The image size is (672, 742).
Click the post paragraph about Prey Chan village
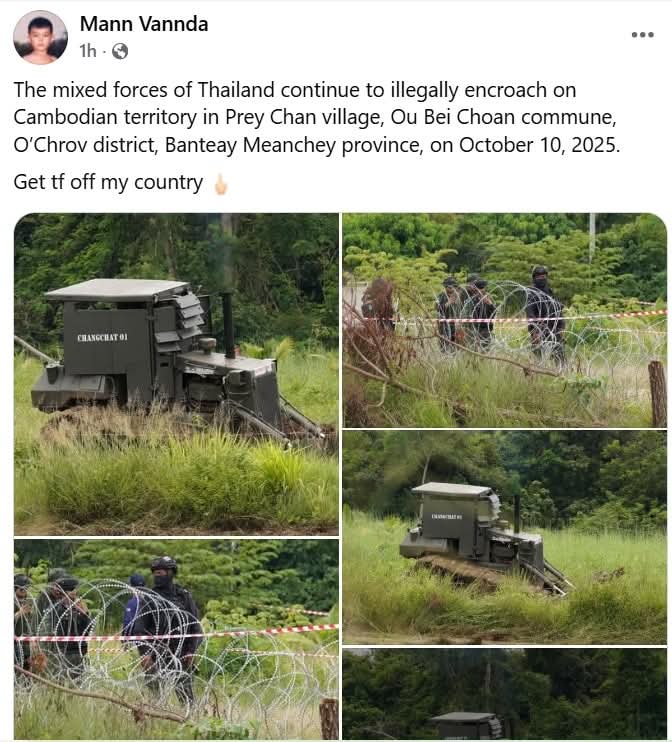click(x=317, y=117)
